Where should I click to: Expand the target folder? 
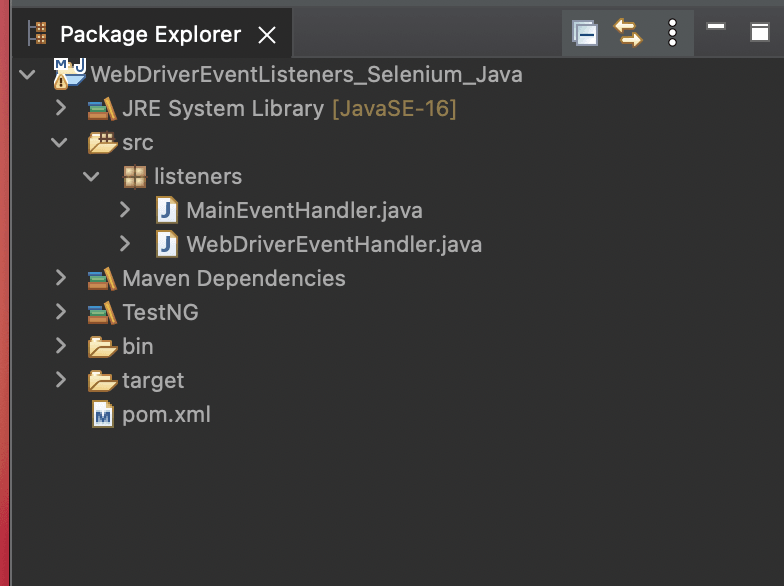click(x=61, y=381)
